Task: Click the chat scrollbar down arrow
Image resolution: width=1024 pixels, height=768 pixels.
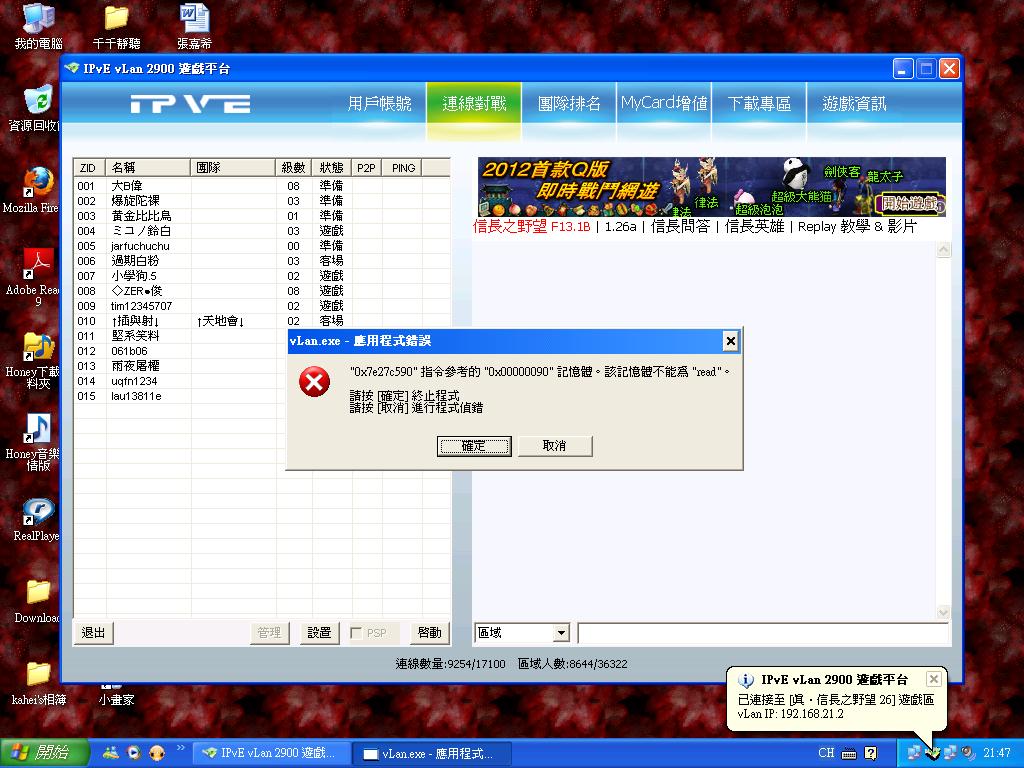Action: pos(944,612)
